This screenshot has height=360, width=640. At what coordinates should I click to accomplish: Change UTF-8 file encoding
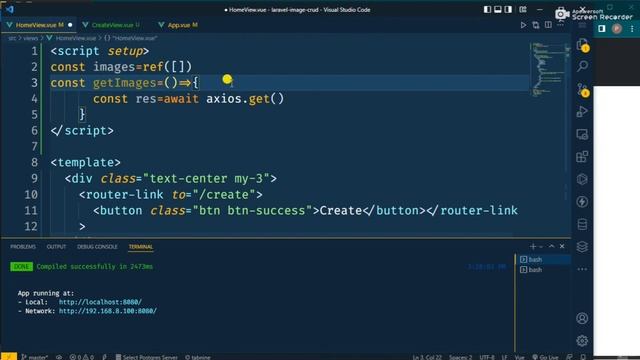(x=487, y=357)
